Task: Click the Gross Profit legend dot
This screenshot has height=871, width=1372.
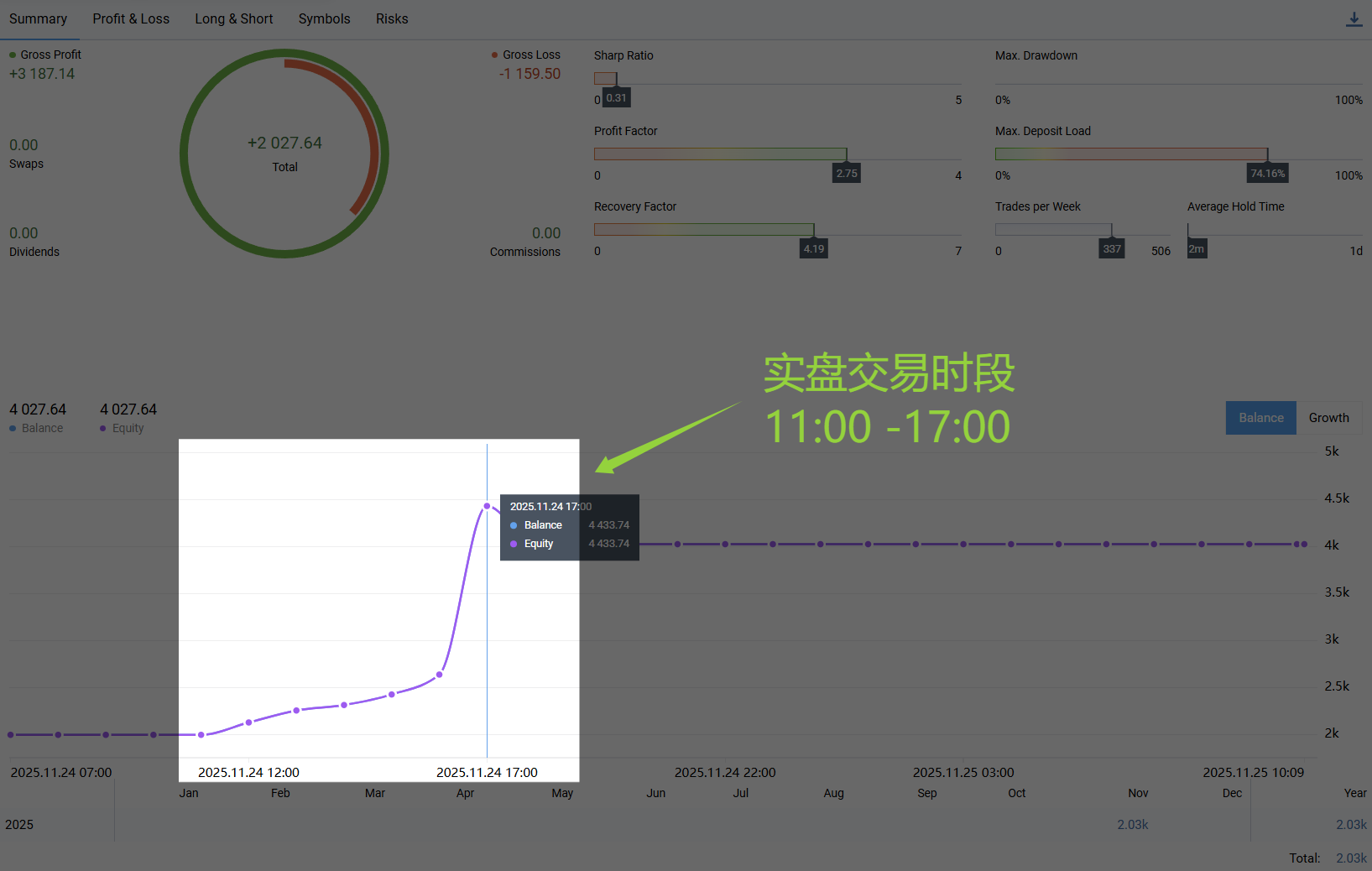Action: coord(13,55)
